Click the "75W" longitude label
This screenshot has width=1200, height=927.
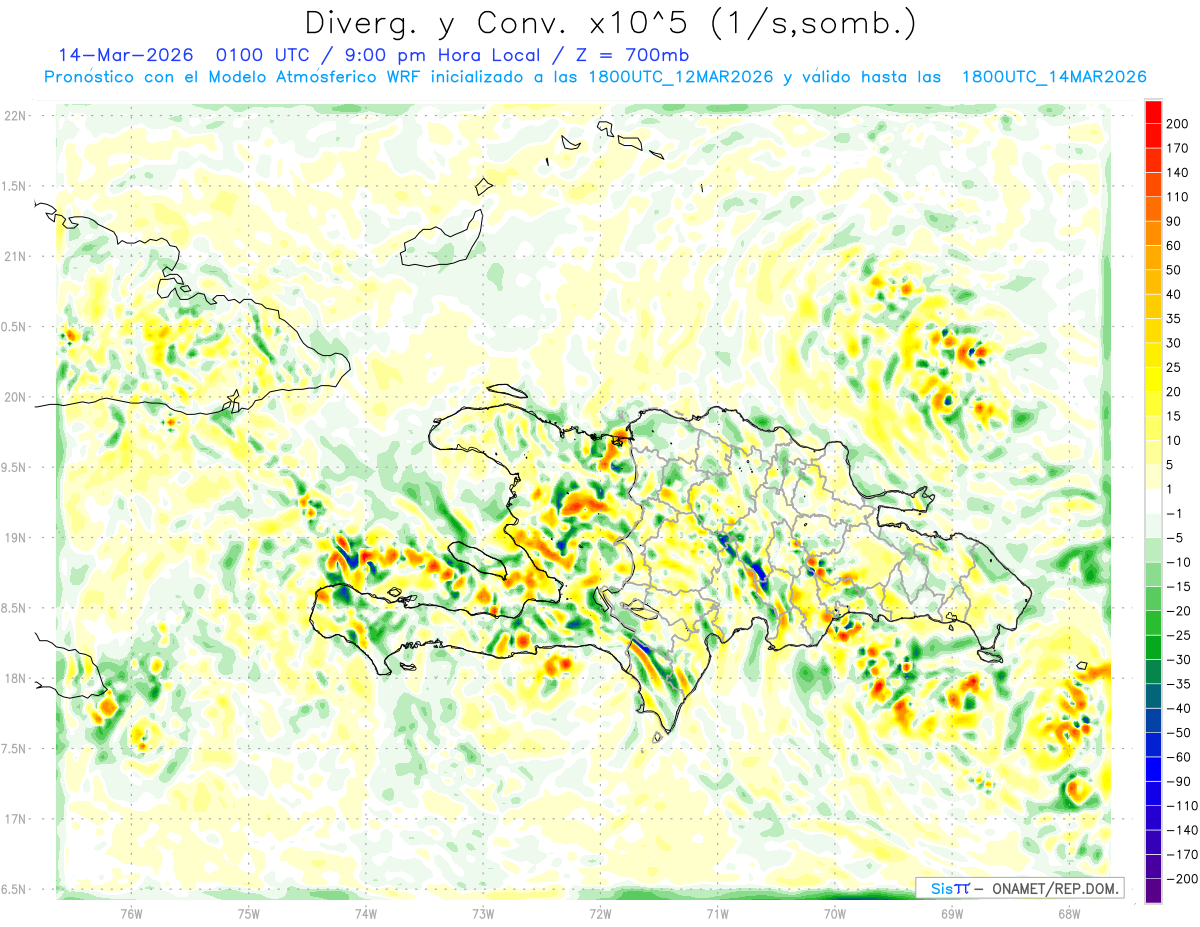pyautogui.click(x=249, y=913)
